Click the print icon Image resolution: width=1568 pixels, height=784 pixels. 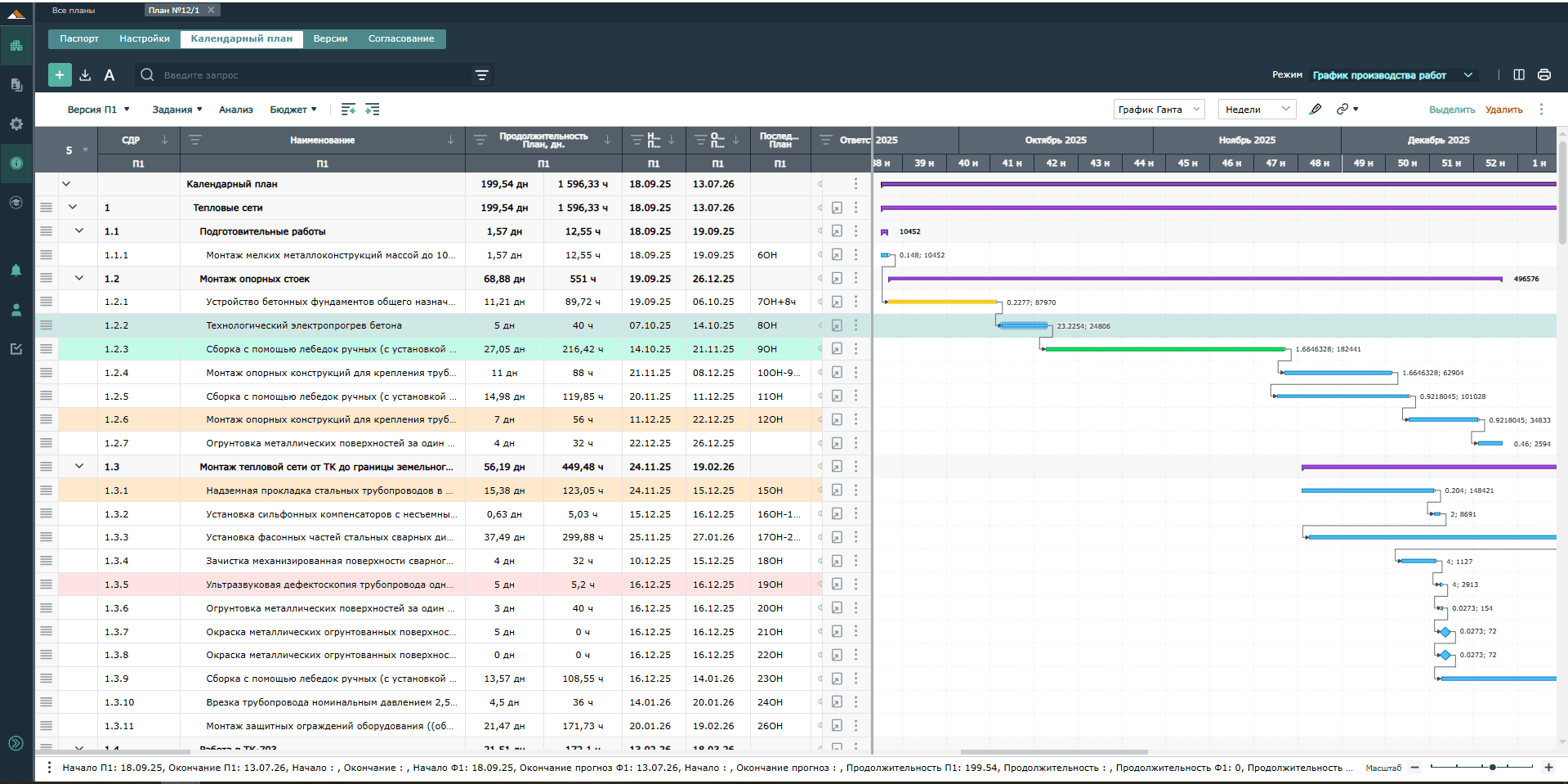tap(1543, 74)
